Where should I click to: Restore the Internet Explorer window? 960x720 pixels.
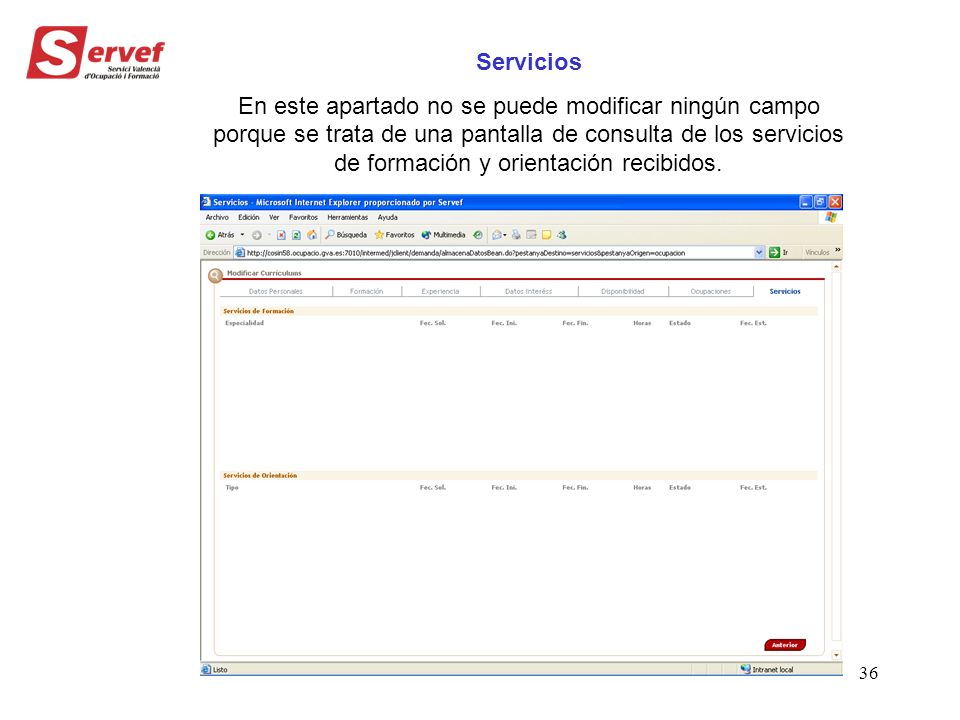[x=820, y=202]
